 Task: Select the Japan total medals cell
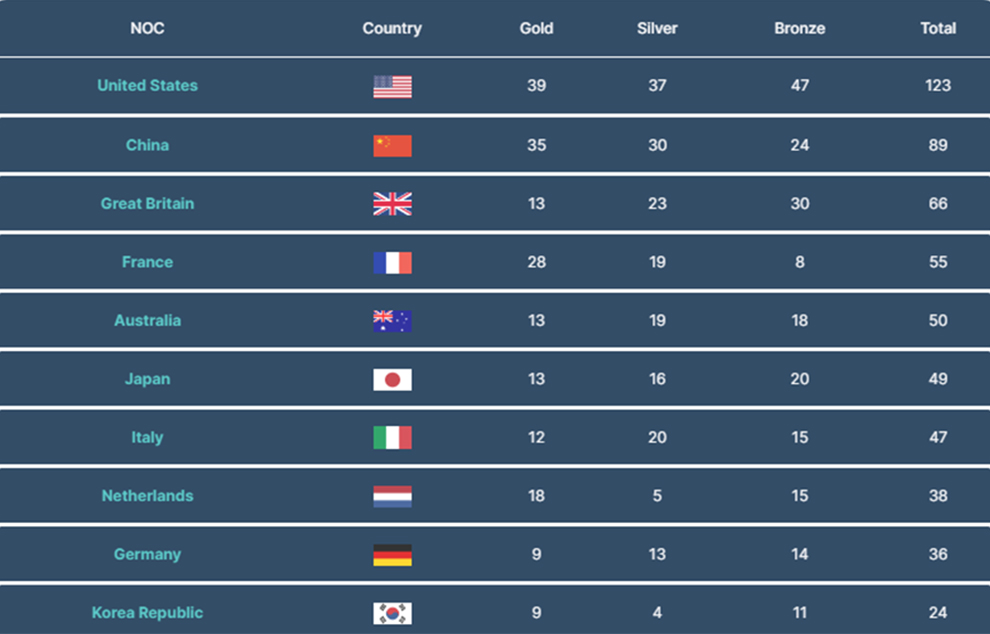[938, 379]
